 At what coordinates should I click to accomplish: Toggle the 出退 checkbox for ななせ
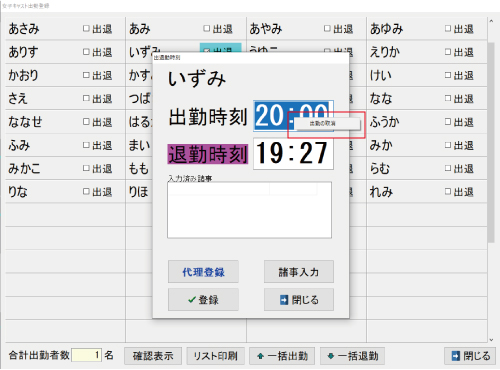86,122
